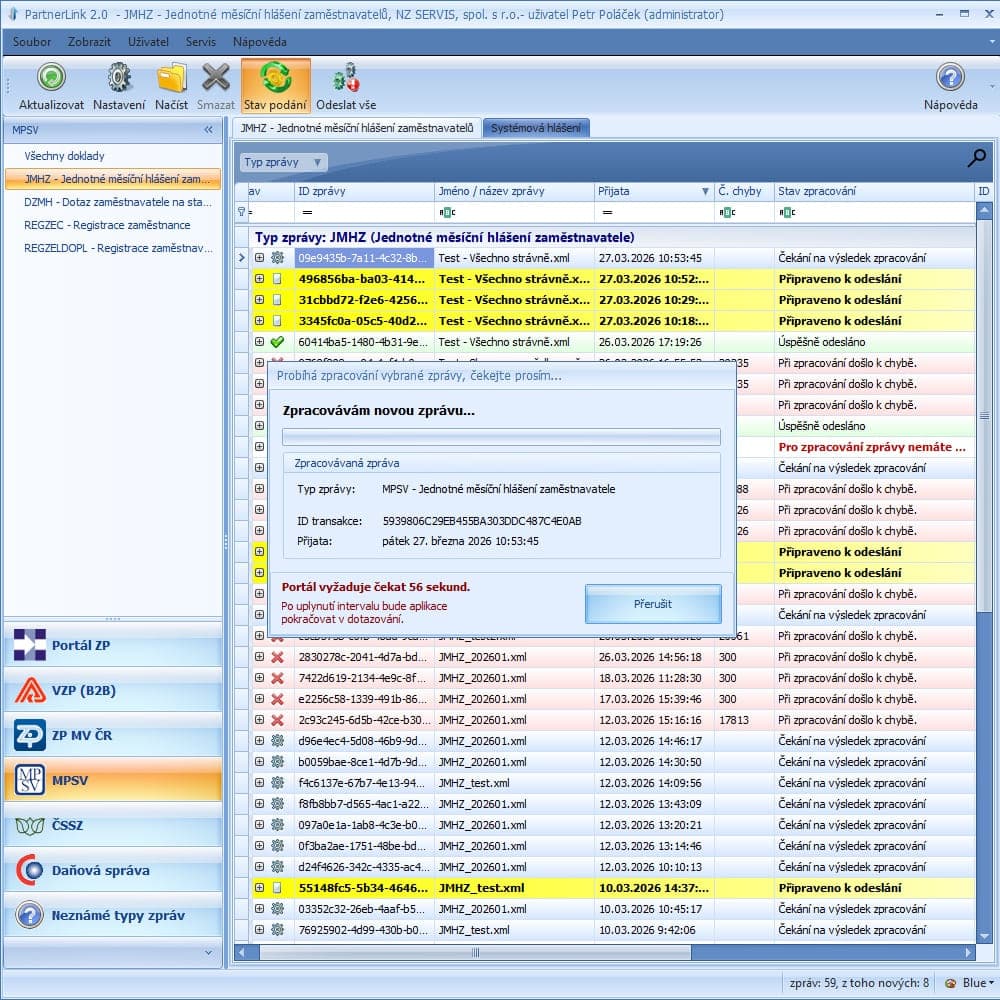Open the Blue skin dropdown
Viewport: 1000px width, 1000px height.
point(969,983)
